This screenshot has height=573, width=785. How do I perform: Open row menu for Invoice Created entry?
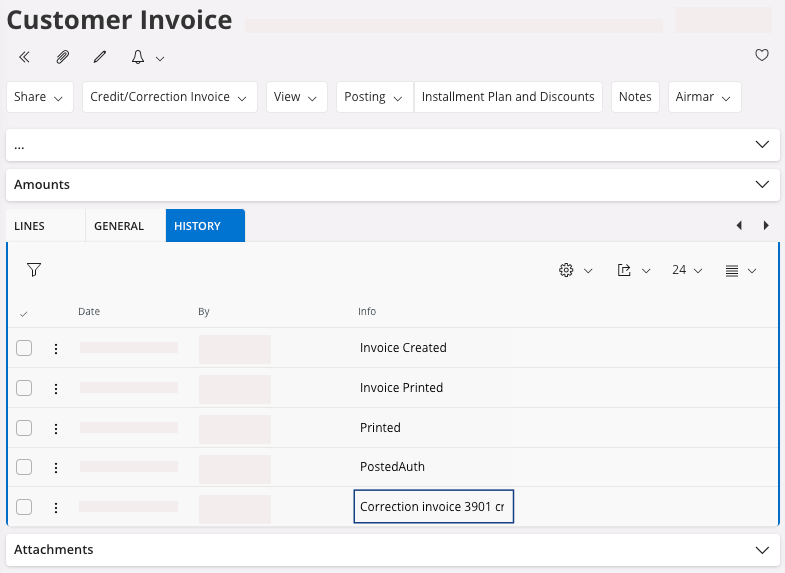56,348
